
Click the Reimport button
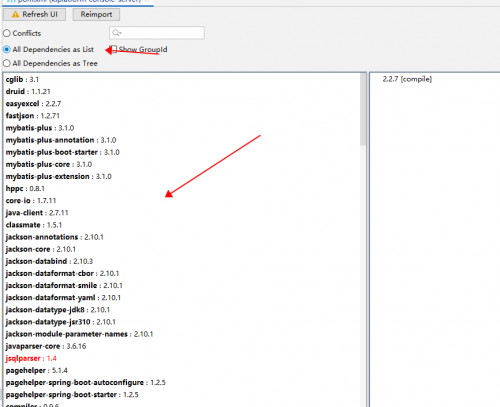point(96,15)
